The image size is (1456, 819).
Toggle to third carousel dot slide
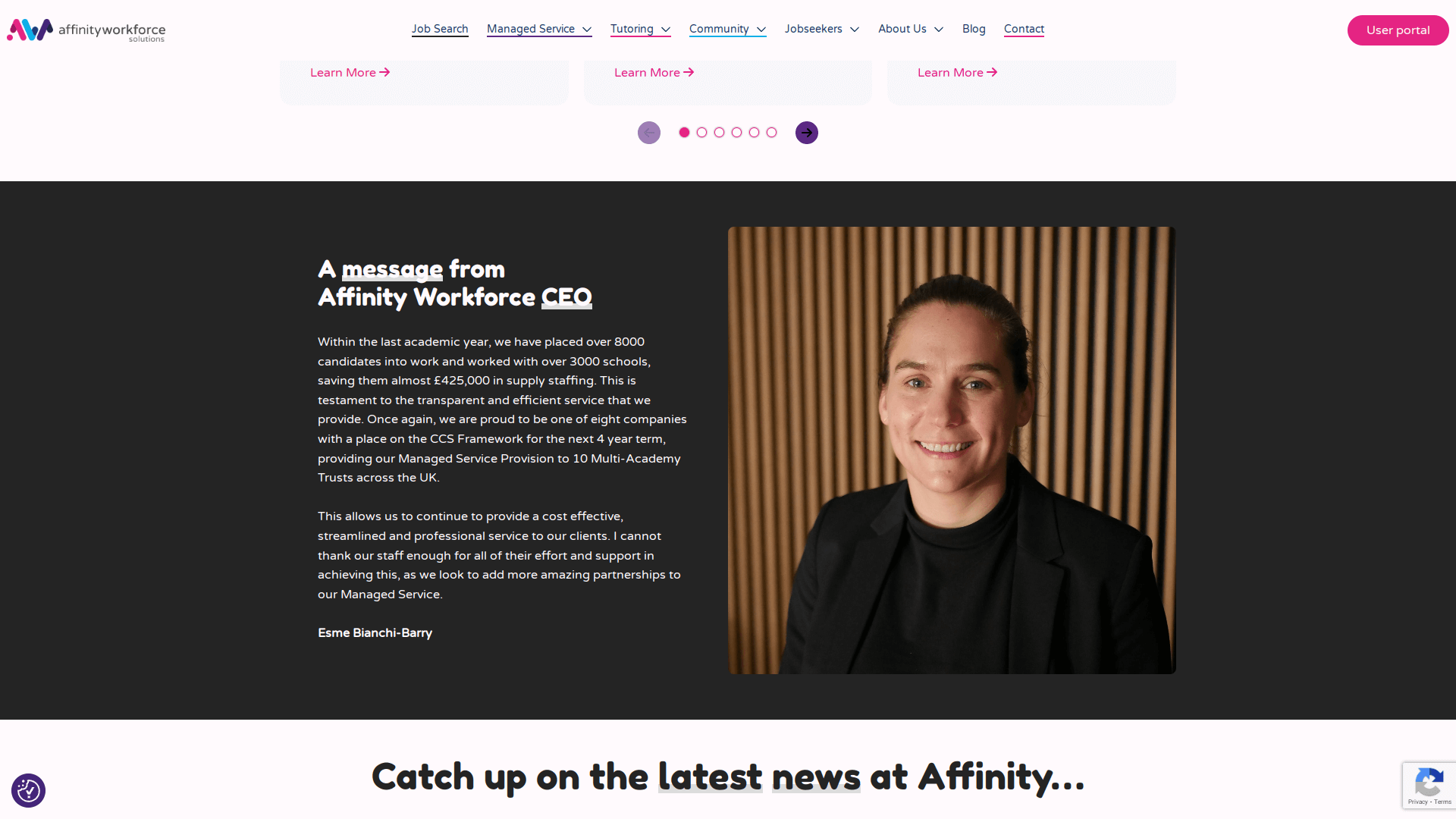pos(719,132)
